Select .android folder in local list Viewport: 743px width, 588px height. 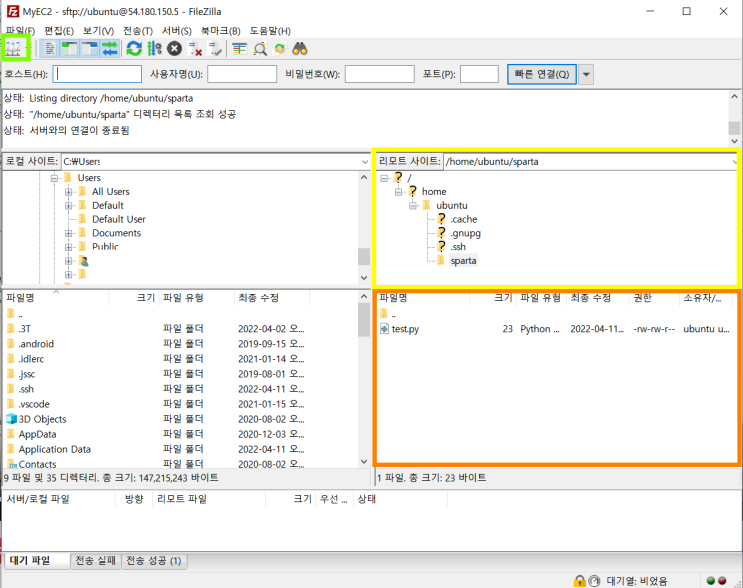coord(36,344)
